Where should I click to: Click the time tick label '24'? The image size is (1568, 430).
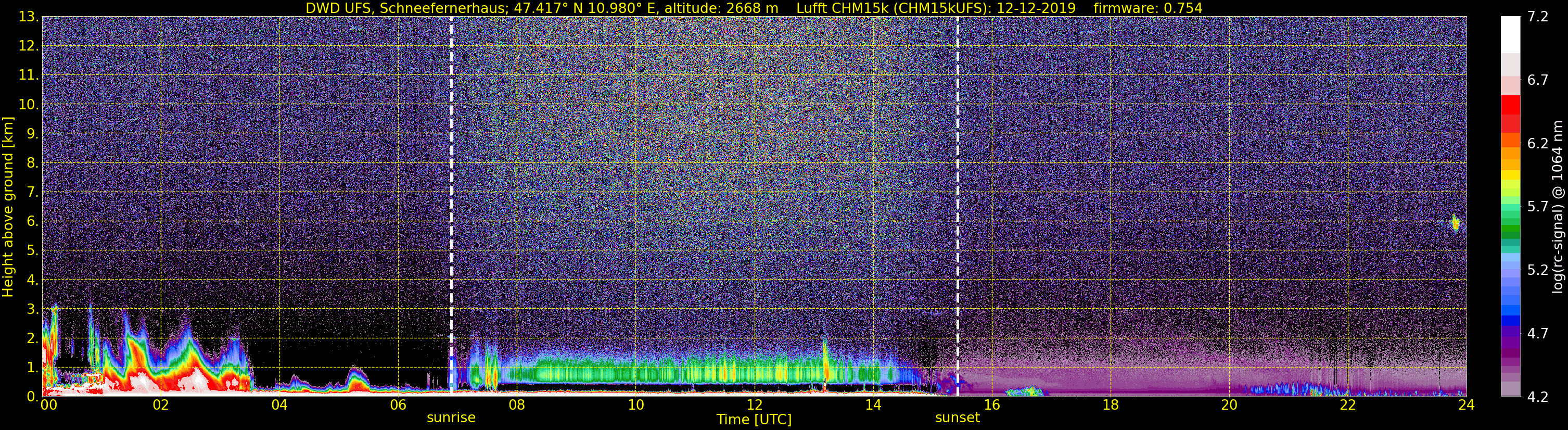coord(1467,404)
